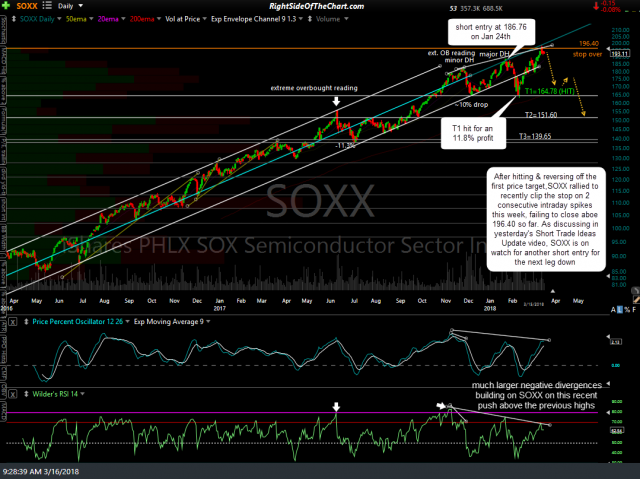640x479 pixels.
Task: Click the time axis scroll triangle marker
Action: point(553,291)
